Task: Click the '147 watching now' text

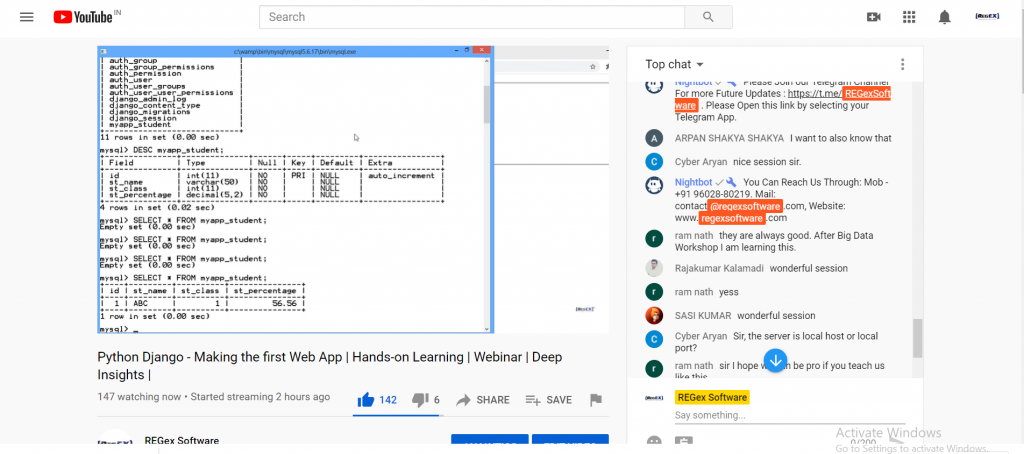Action: tap(140, 397)
